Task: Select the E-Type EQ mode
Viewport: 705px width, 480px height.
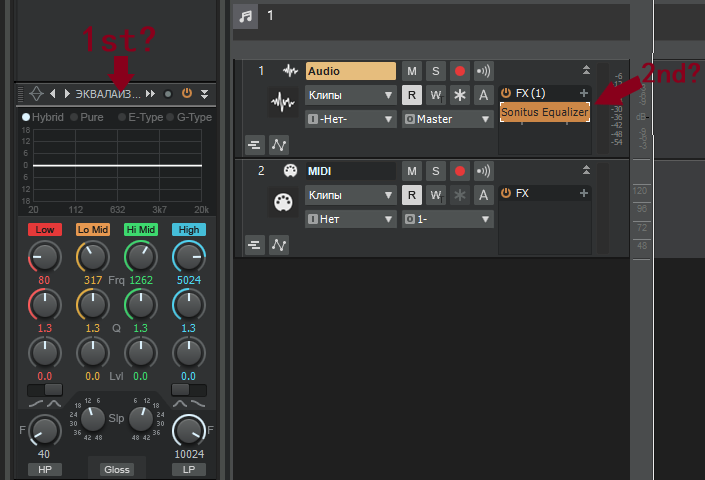Action: click(x=140, y=117)
